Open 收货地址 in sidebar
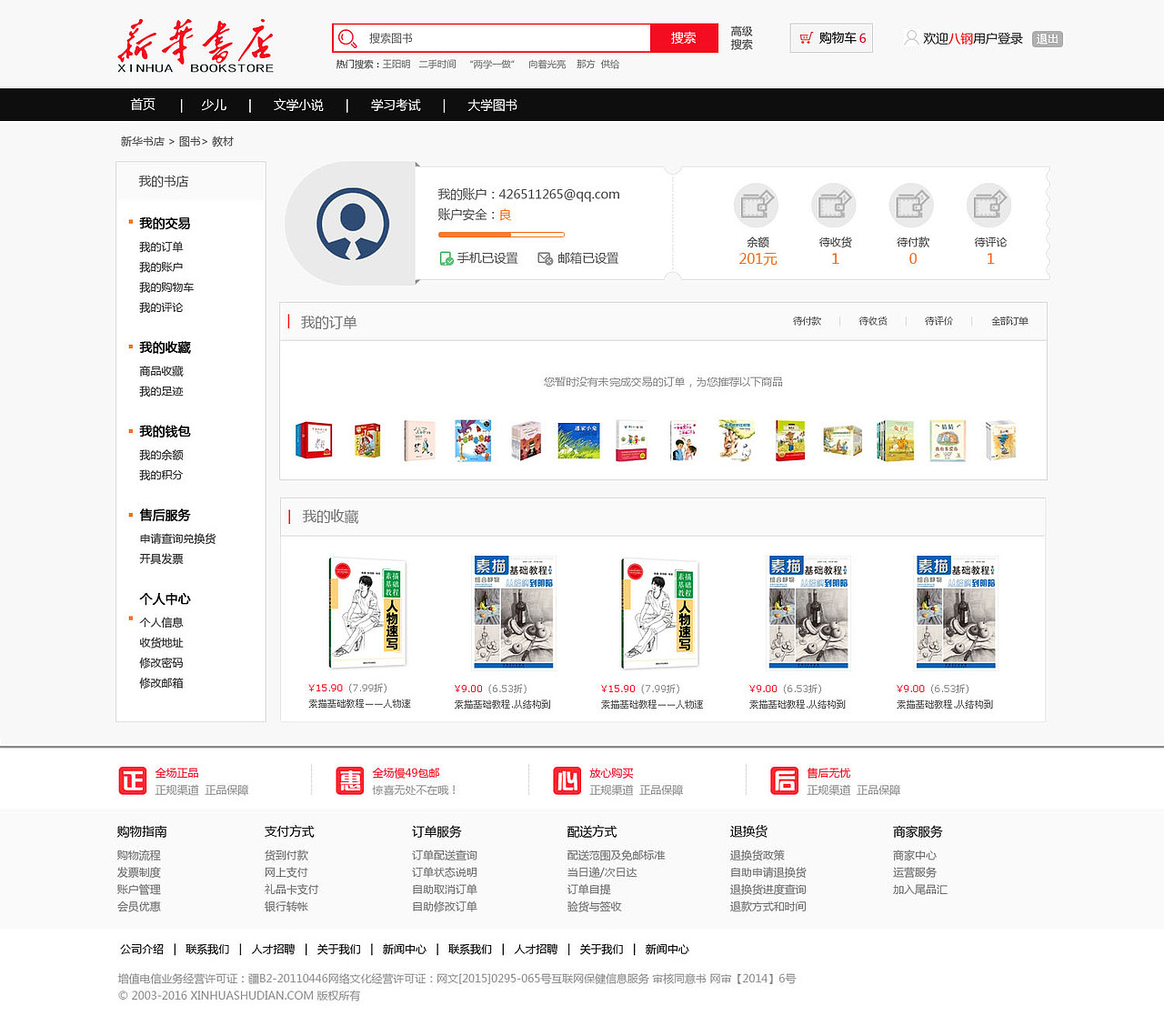Image resolution: width=1164 pixels, height=1036 pixels. (x=161, y=642)
